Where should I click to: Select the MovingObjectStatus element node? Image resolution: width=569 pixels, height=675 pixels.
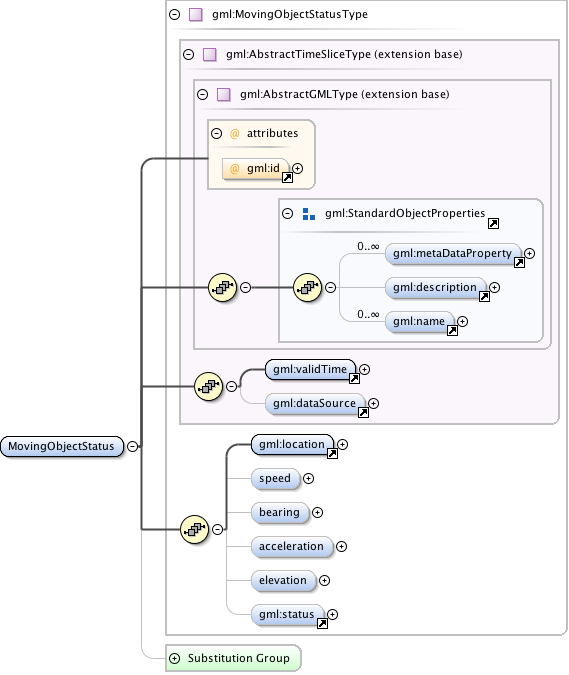(62, 446)
